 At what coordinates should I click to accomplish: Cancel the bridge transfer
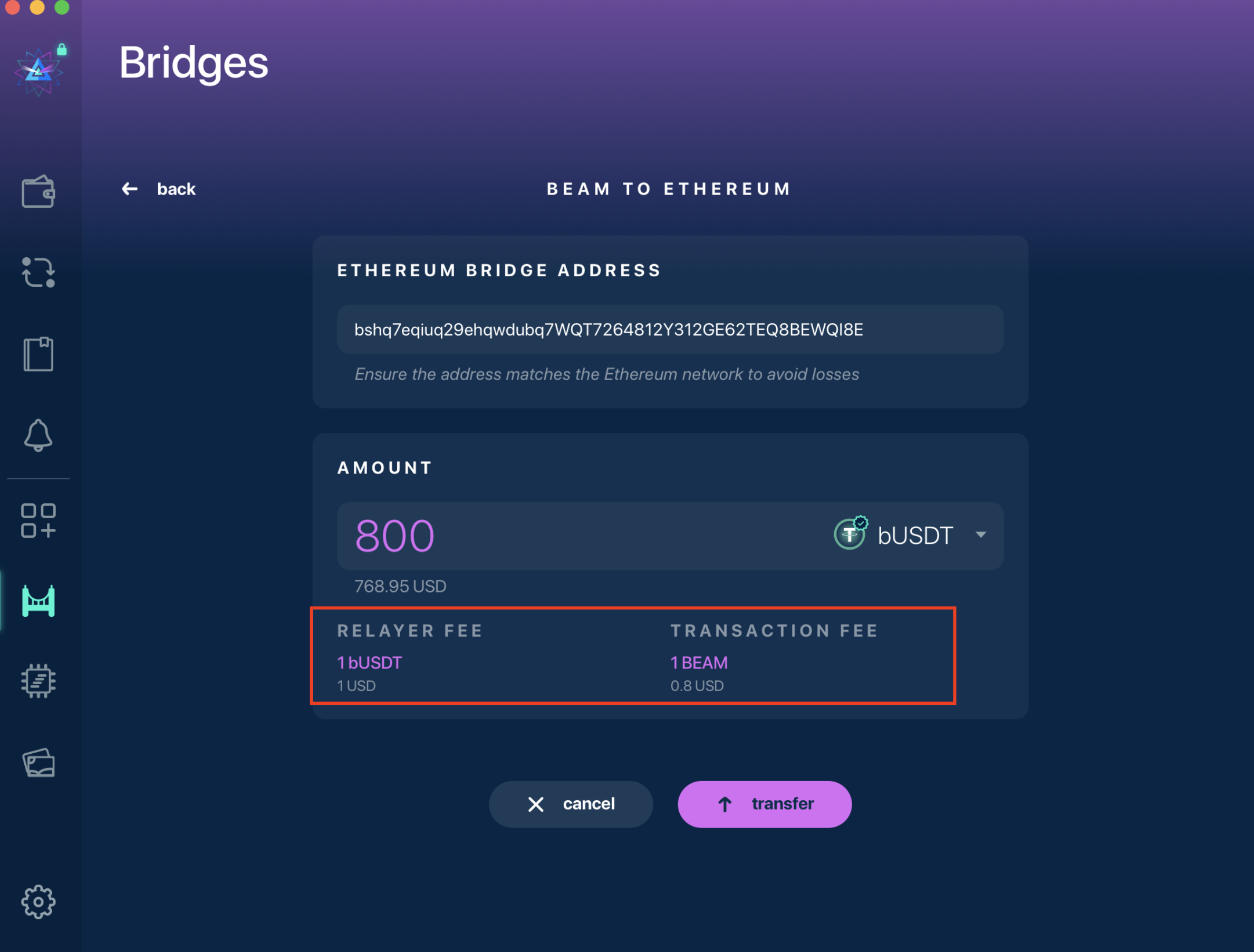[571, 804]
